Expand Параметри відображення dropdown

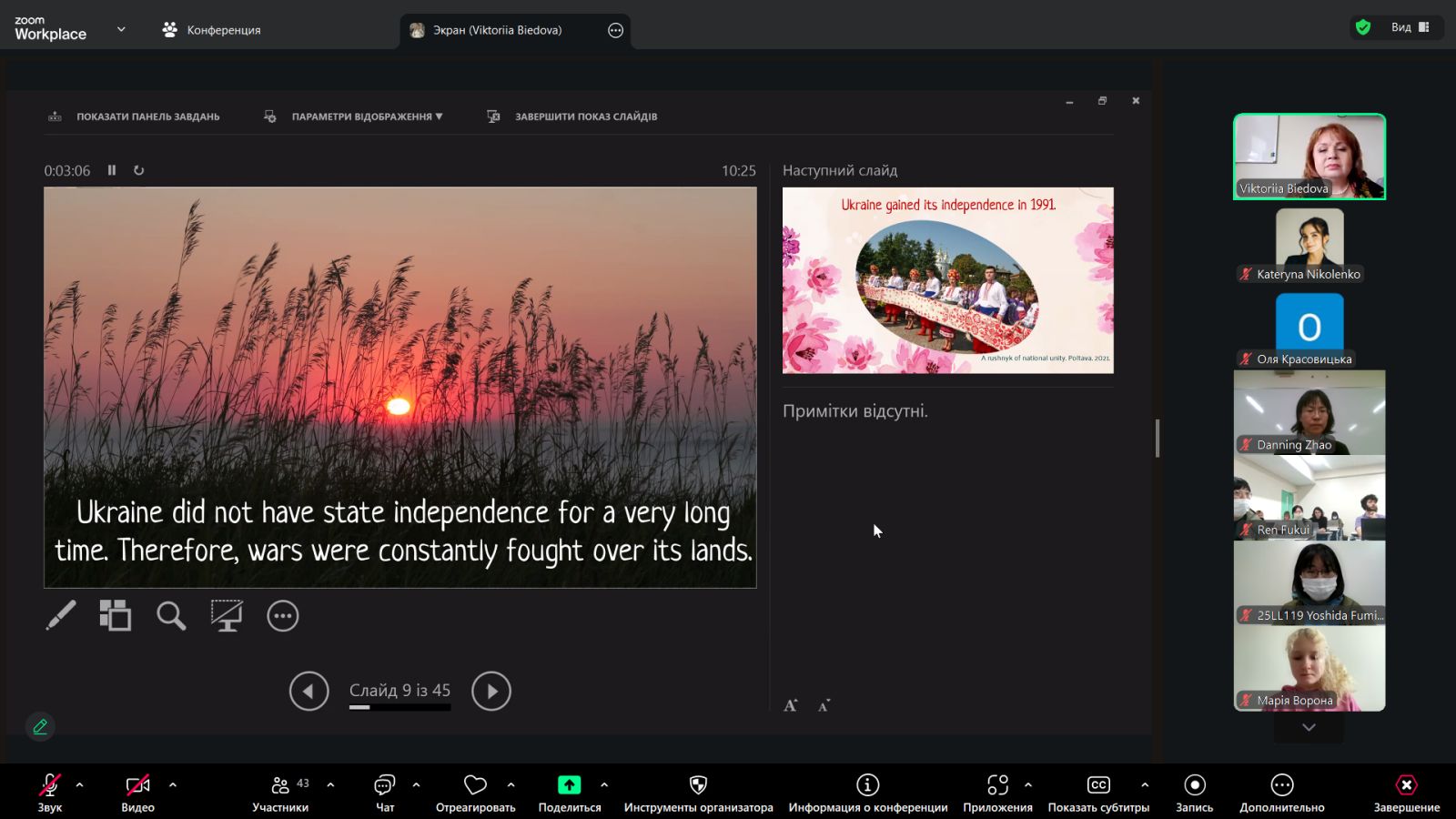(x=365, y=116)
